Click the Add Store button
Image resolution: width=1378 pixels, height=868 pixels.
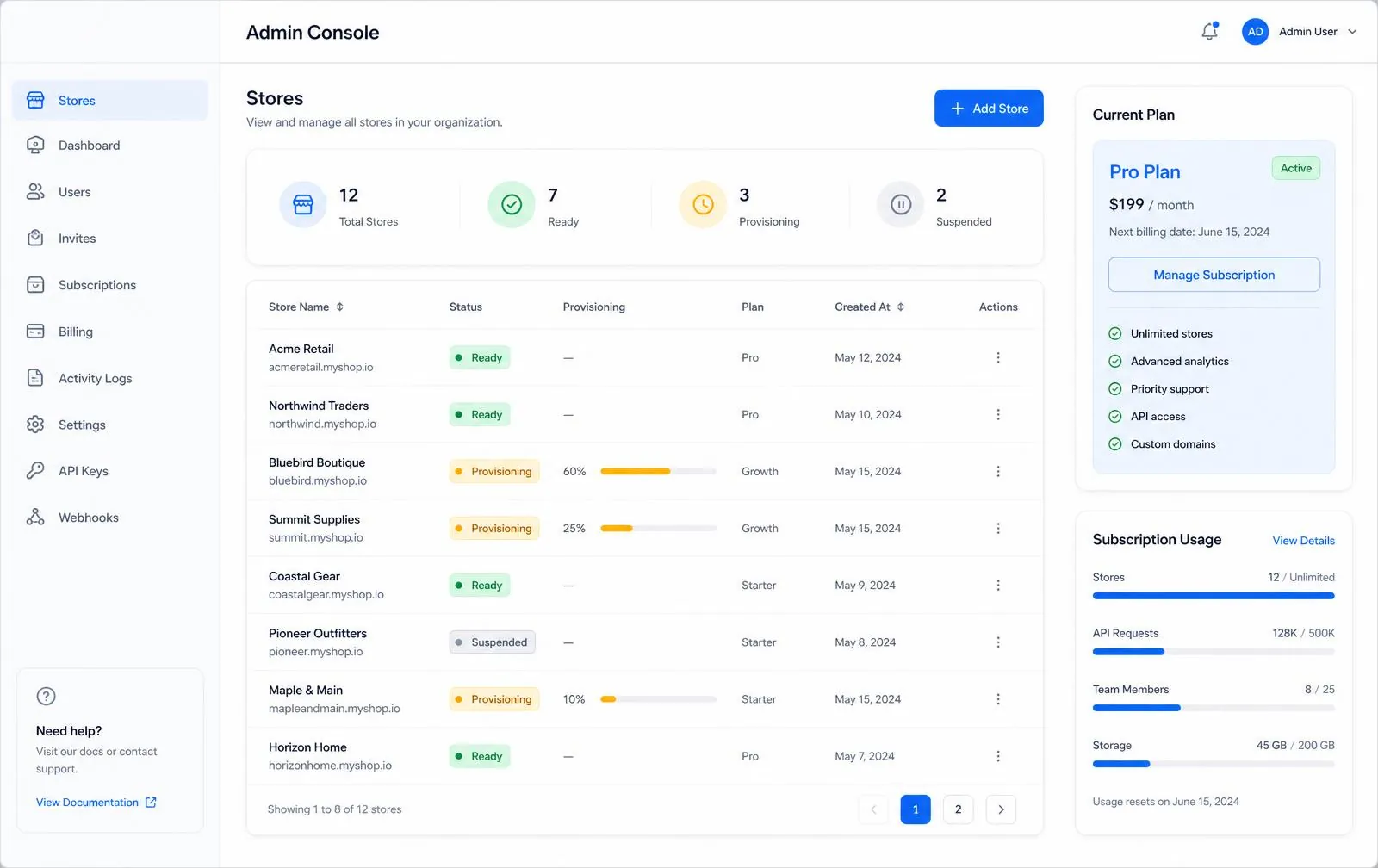pyautogui.click(x=989, y=108)
